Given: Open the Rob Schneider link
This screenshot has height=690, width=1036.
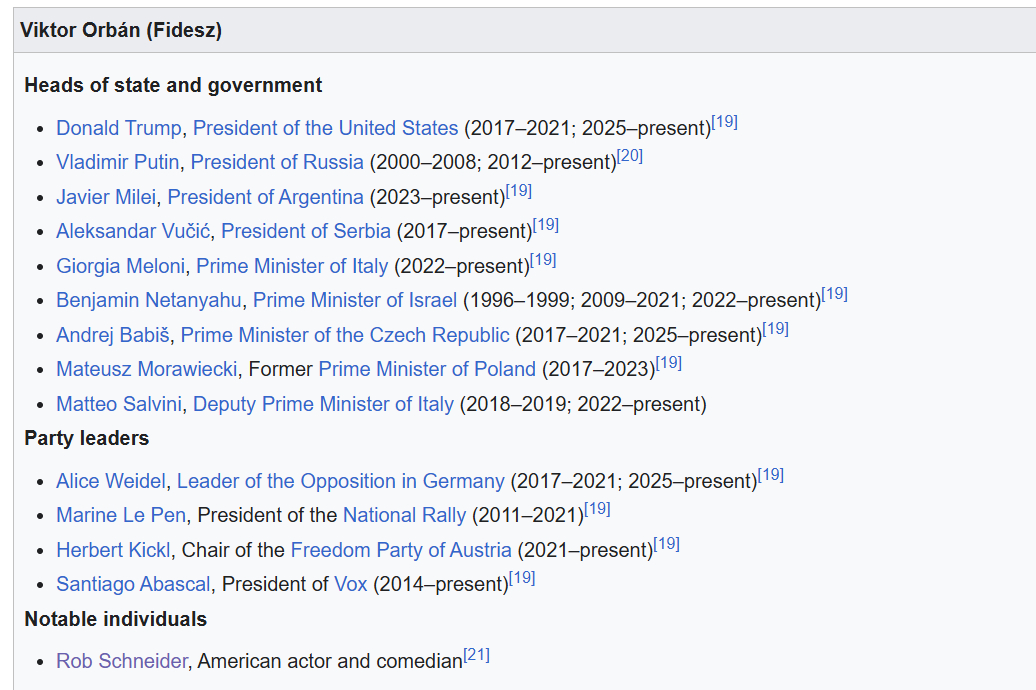Looking at the screenshot, I should tap(121, 661).
